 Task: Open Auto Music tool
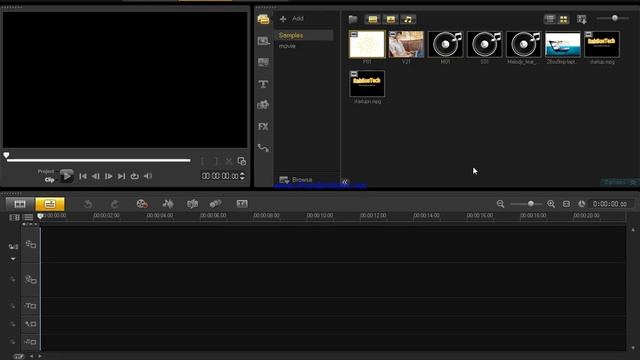pyautogui.click(x=192, y=204)
